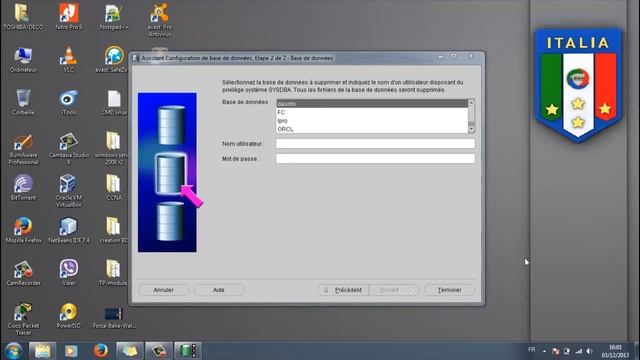640x360 pixels.
Task: Select the windows server 2008 r2 folder
Action: click(x=112, y=149)
